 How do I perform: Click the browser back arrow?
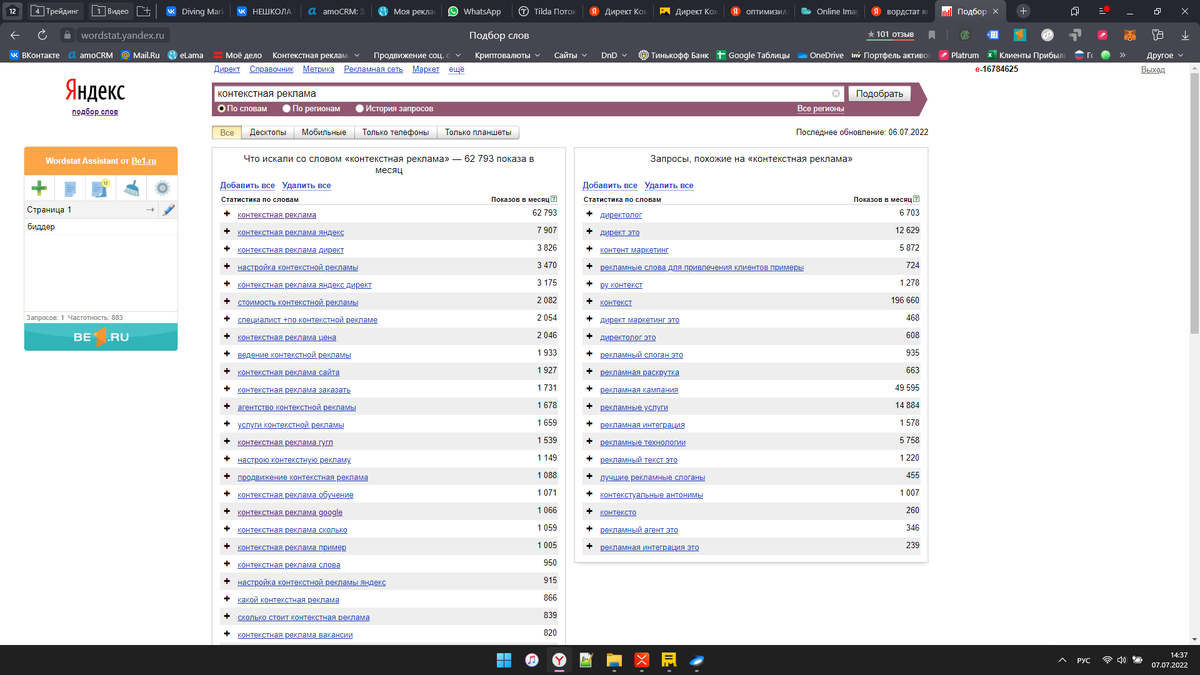pos(15,35)
